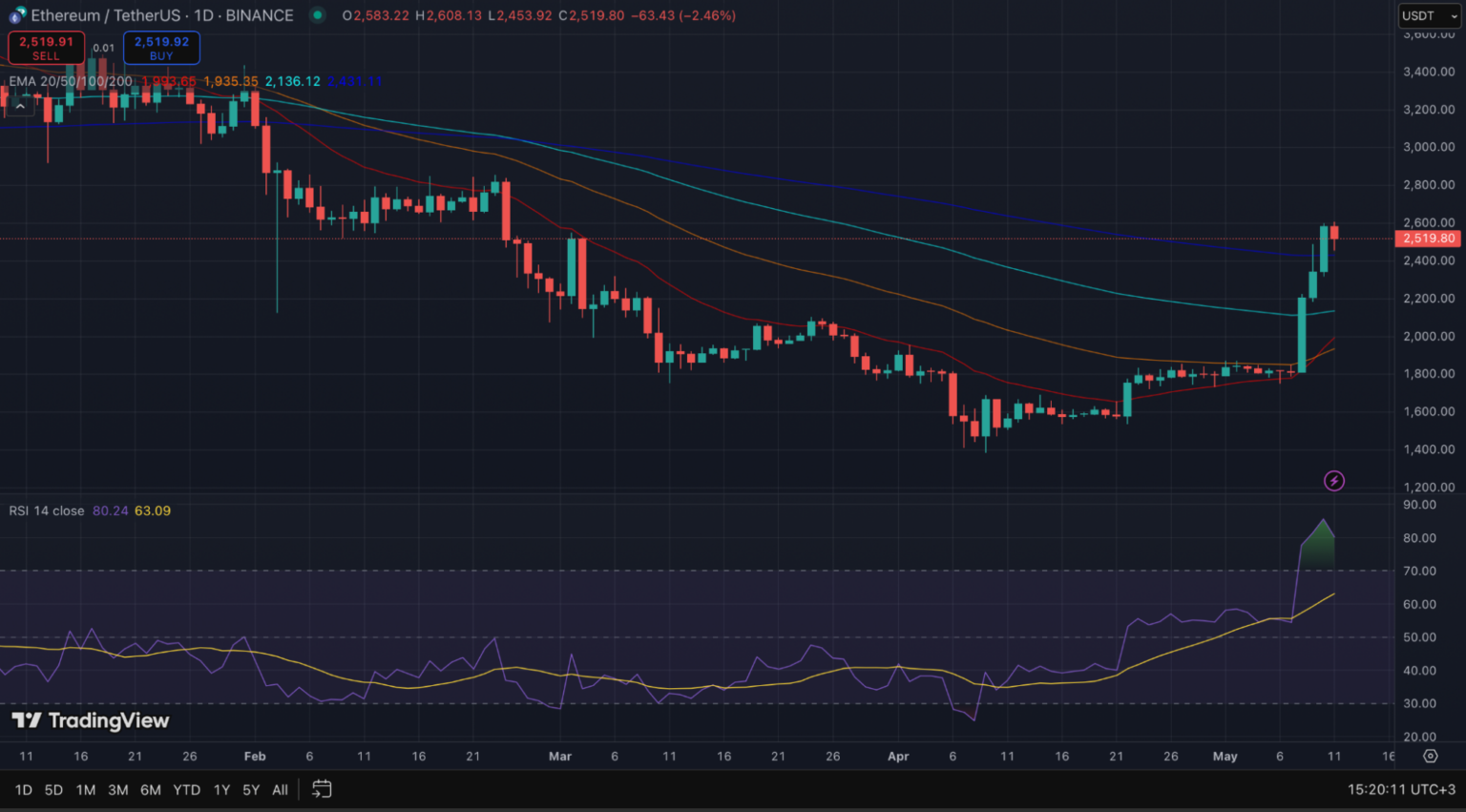
Task: Toggle the SELL order panel
Action: coord(46,46)
